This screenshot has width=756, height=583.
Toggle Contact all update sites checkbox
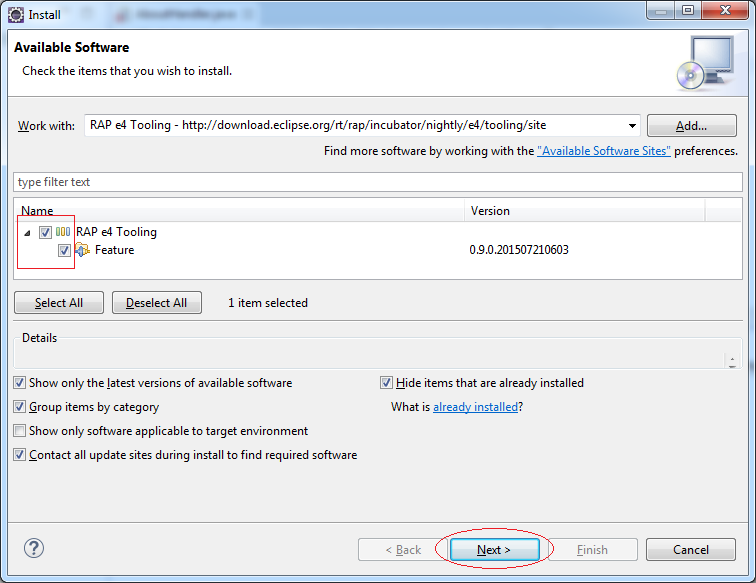19,455
